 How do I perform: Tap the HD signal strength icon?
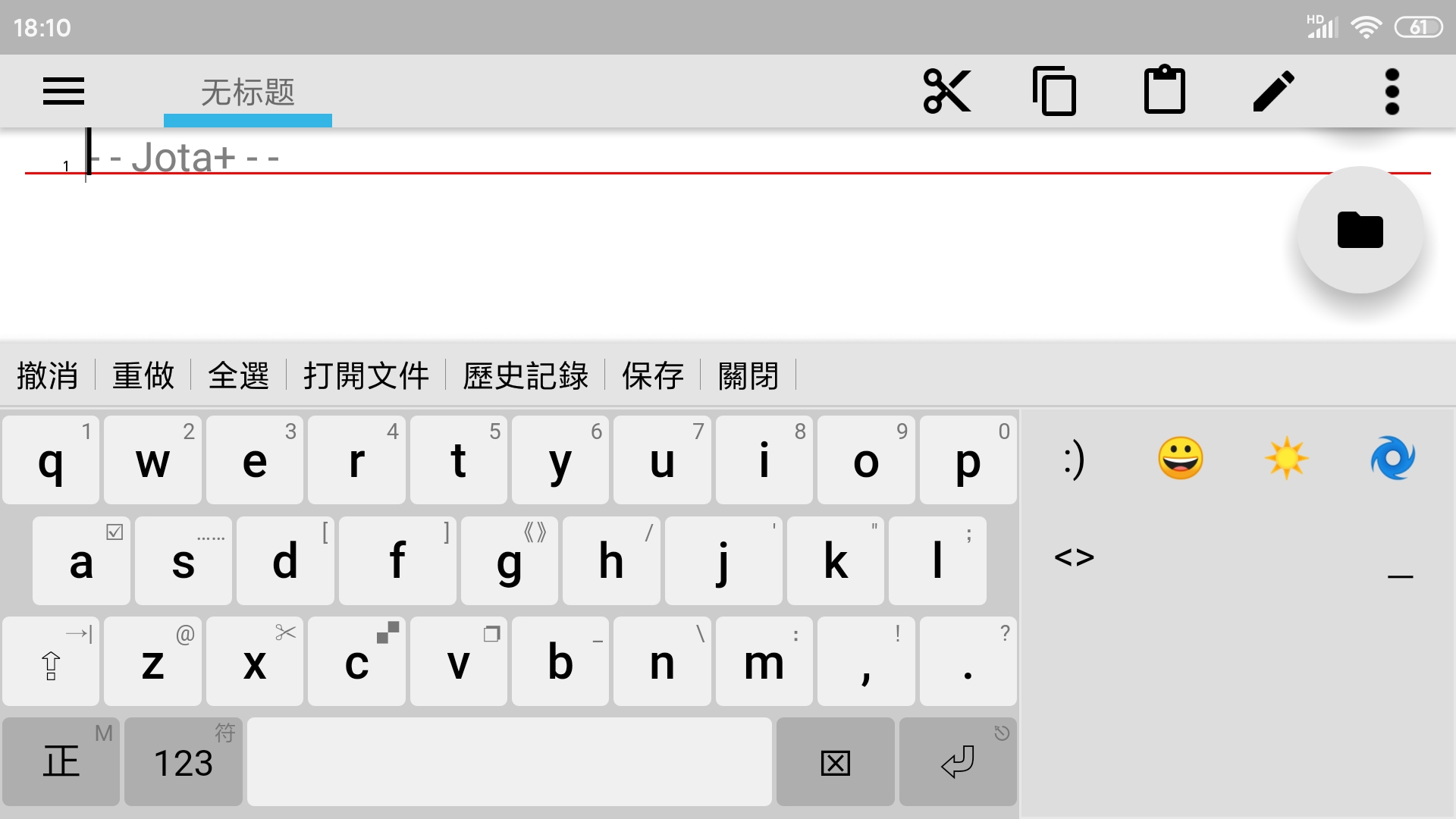(1322, 27)
